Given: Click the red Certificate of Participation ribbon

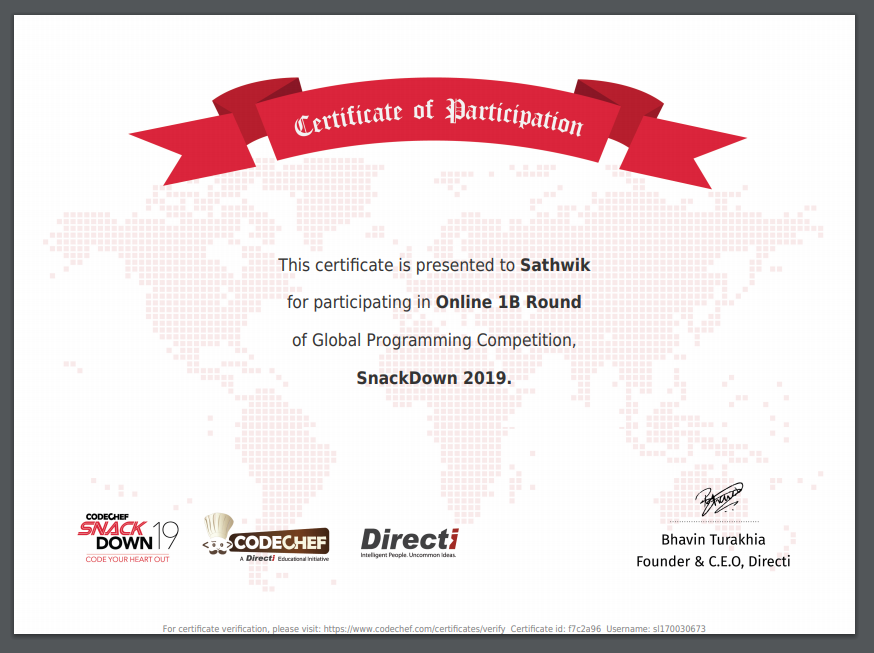Looking at the screenshot, I should (437, 120).
